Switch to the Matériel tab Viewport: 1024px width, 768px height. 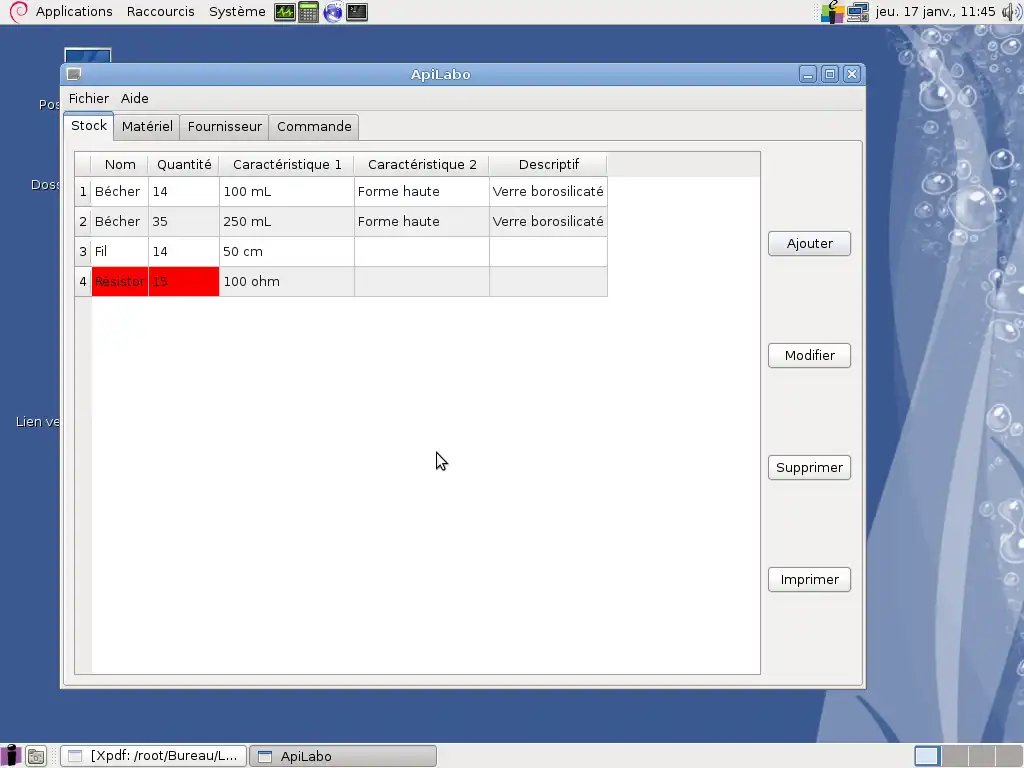click(x=147, y=127)
